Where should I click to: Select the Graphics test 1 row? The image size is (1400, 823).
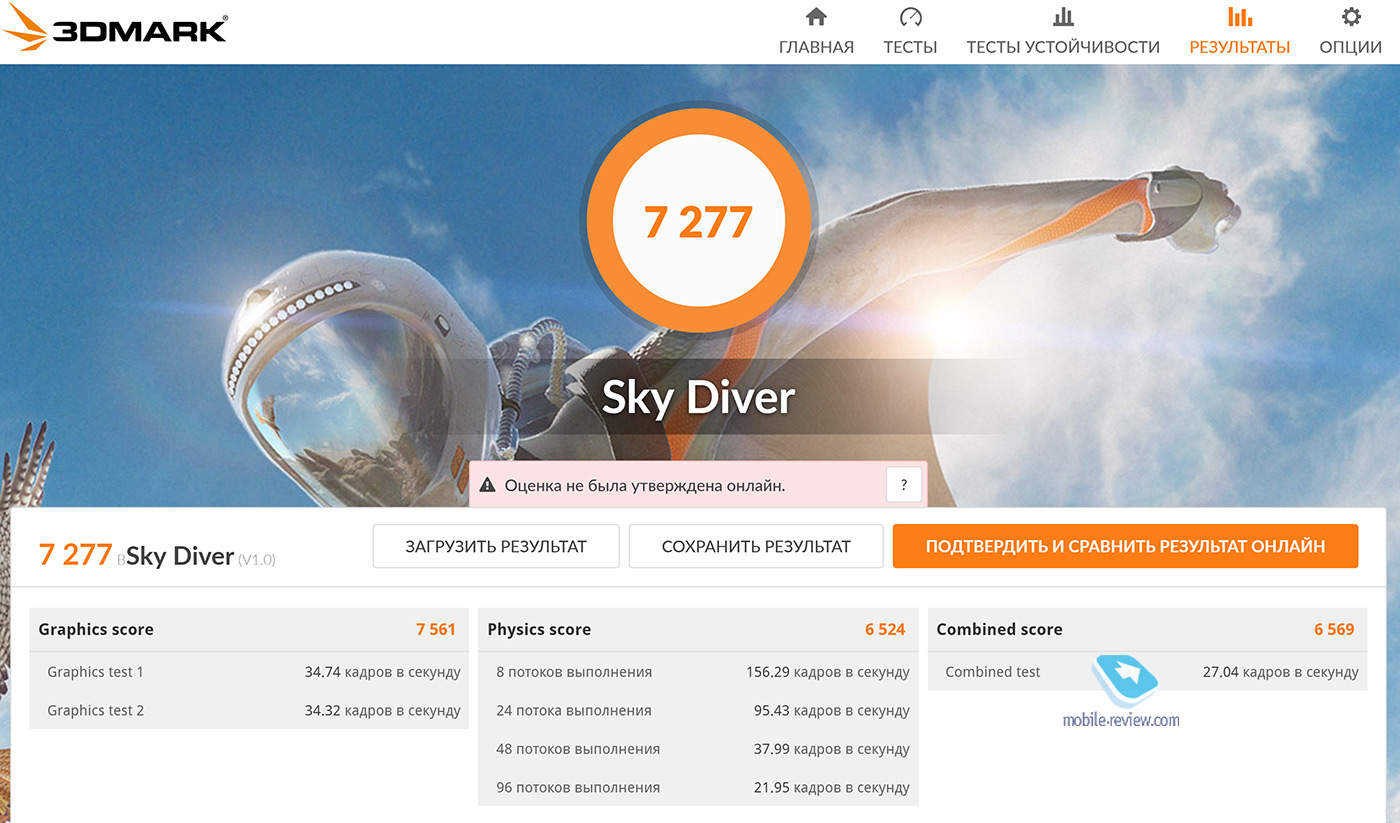click(x=249, y=672)
